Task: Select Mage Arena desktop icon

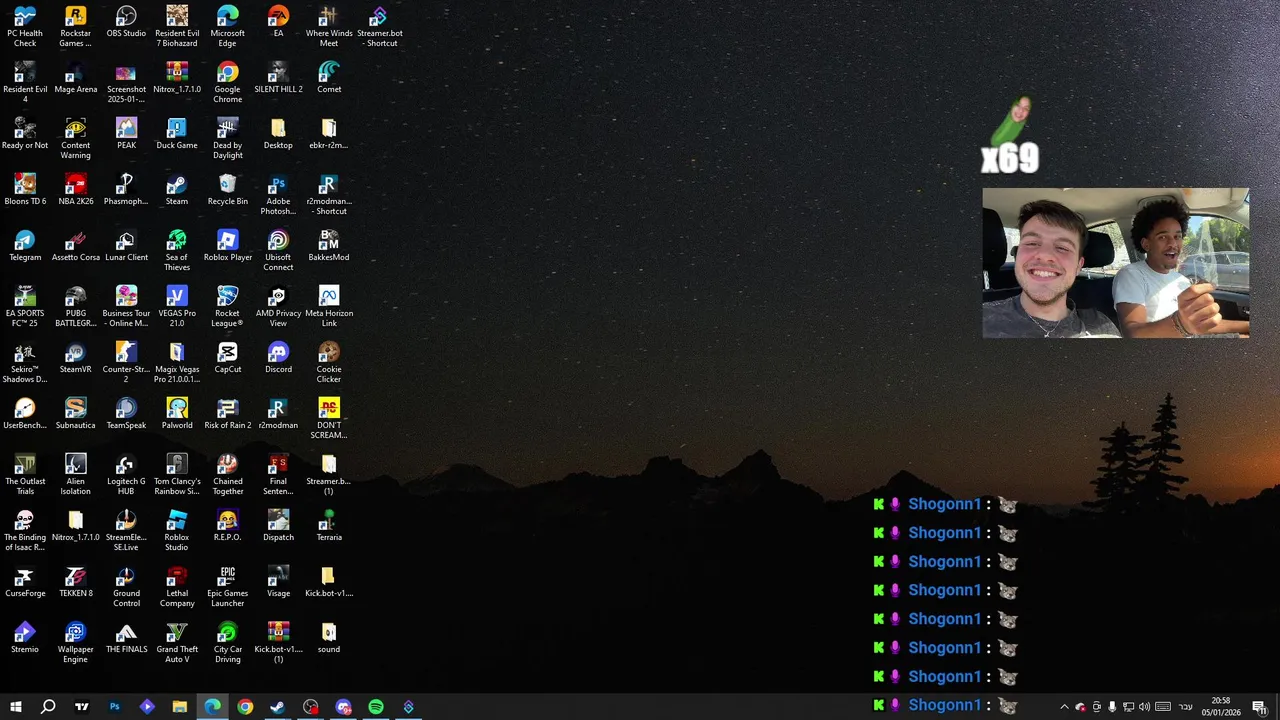Action: pyautogui.click(x=75, y=77)
